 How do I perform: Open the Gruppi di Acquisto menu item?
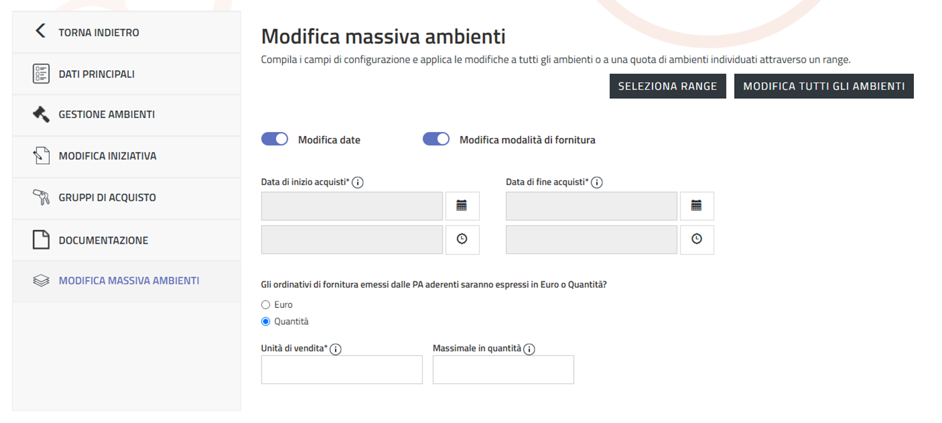coord(107,198)
